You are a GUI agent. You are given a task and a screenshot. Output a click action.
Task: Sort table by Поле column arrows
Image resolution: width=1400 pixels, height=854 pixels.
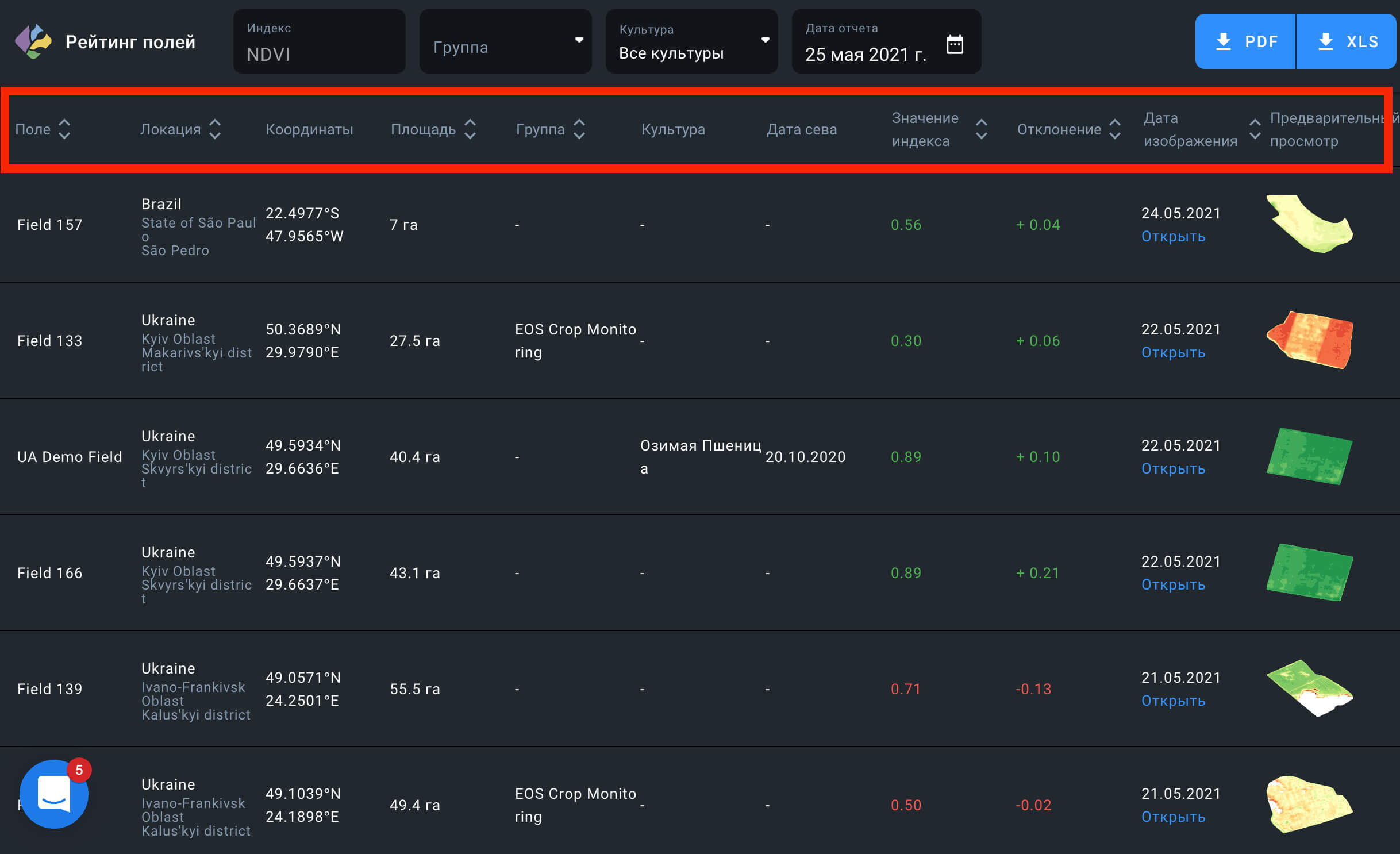pos(64,129)
